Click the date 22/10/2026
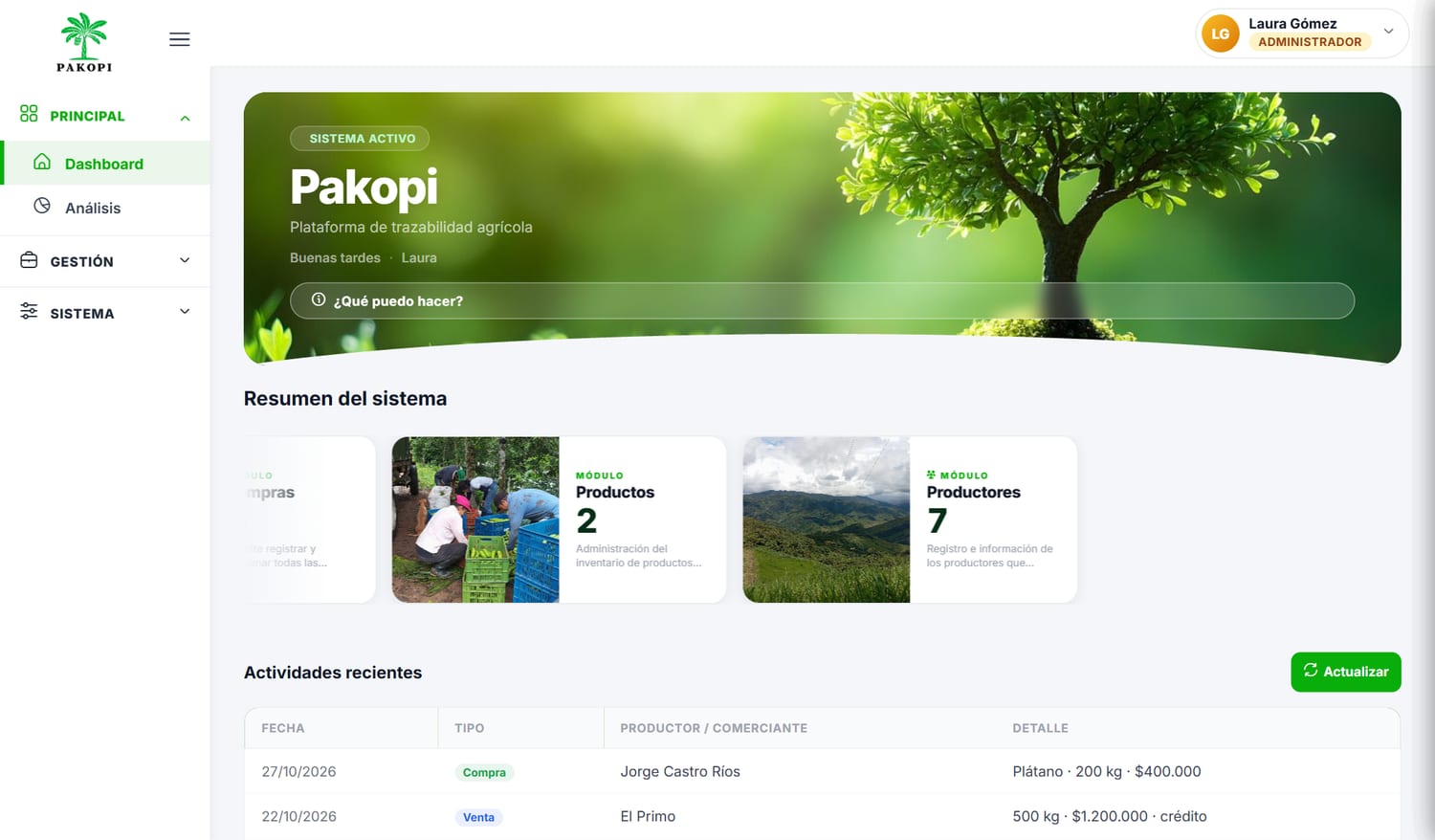Viewport: 1435px width, 840px height. (x=298, y=816)
